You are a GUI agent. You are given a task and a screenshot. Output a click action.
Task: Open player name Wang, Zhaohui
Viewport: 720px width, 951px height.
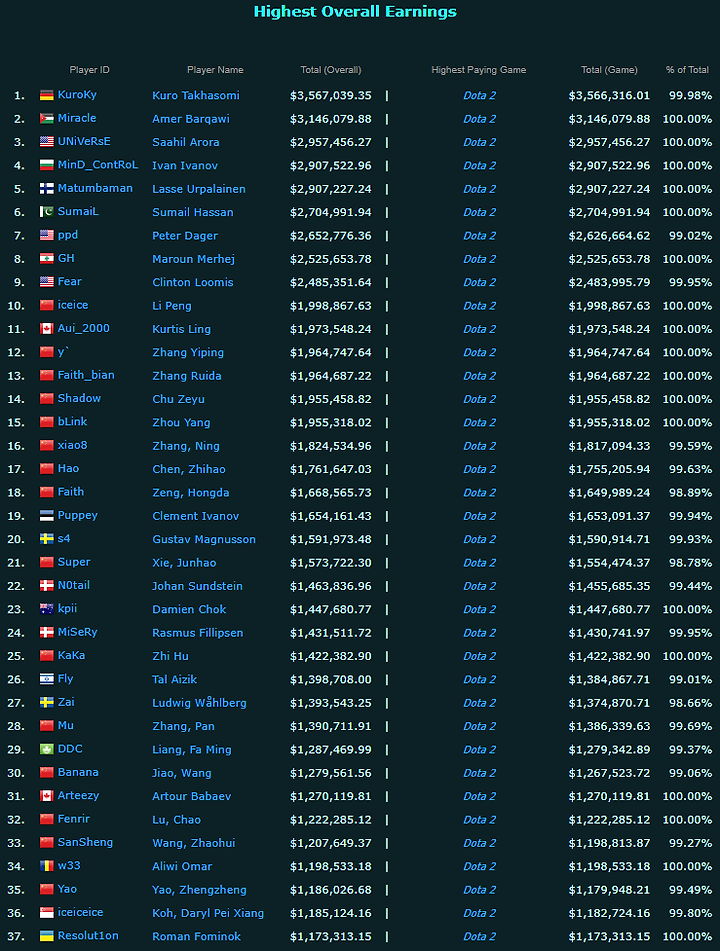pos(193,843)
